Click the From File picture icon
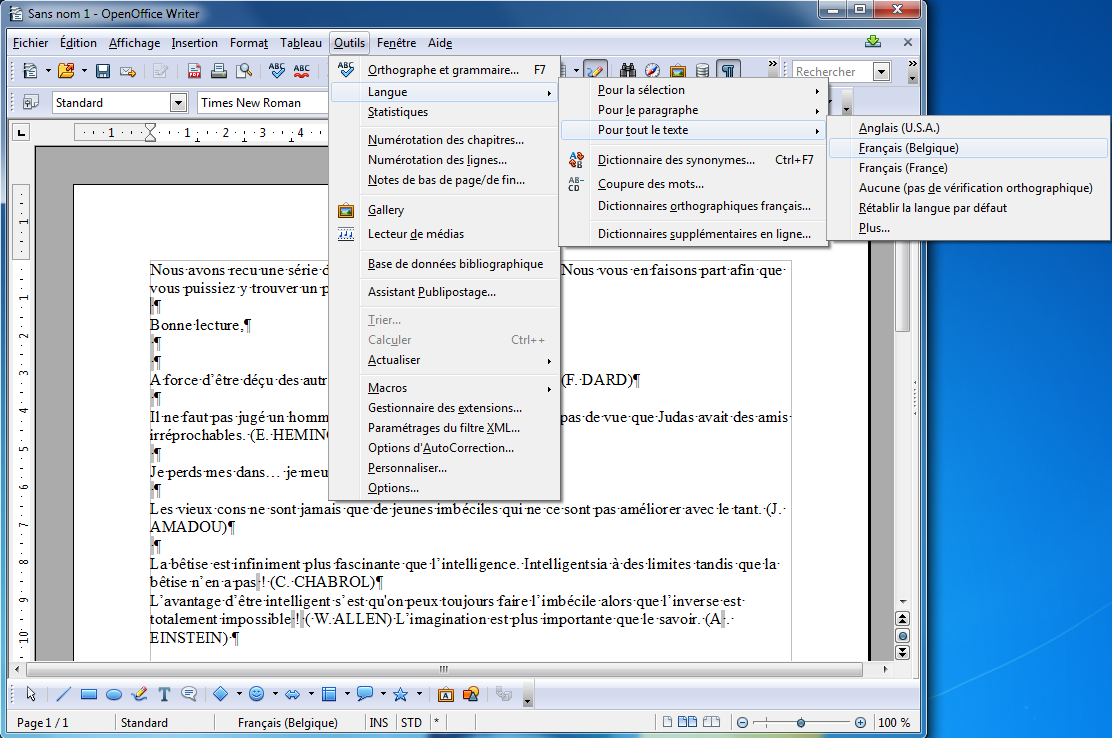Screen dimensions: 1112x738 click(471, 694)
